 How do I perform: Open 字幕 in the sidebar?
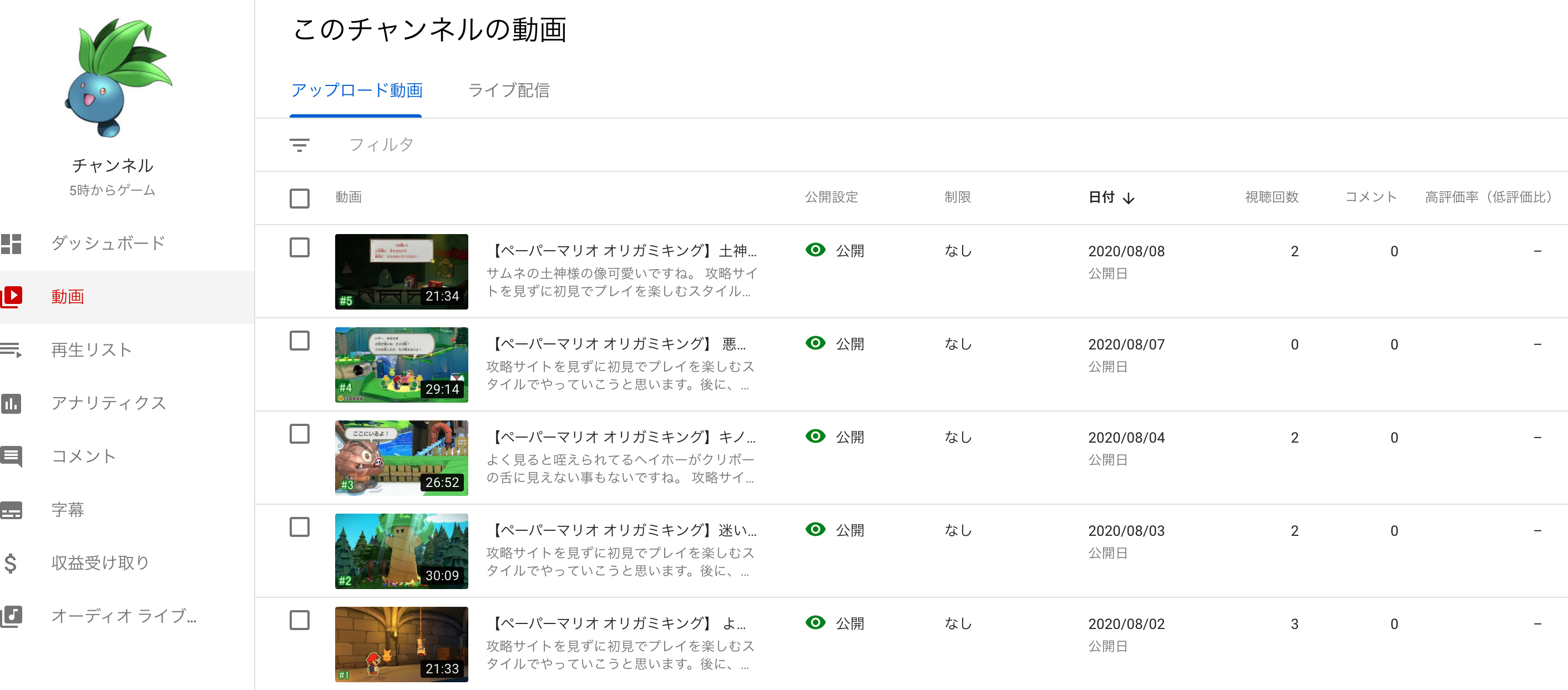coord(67,510)
